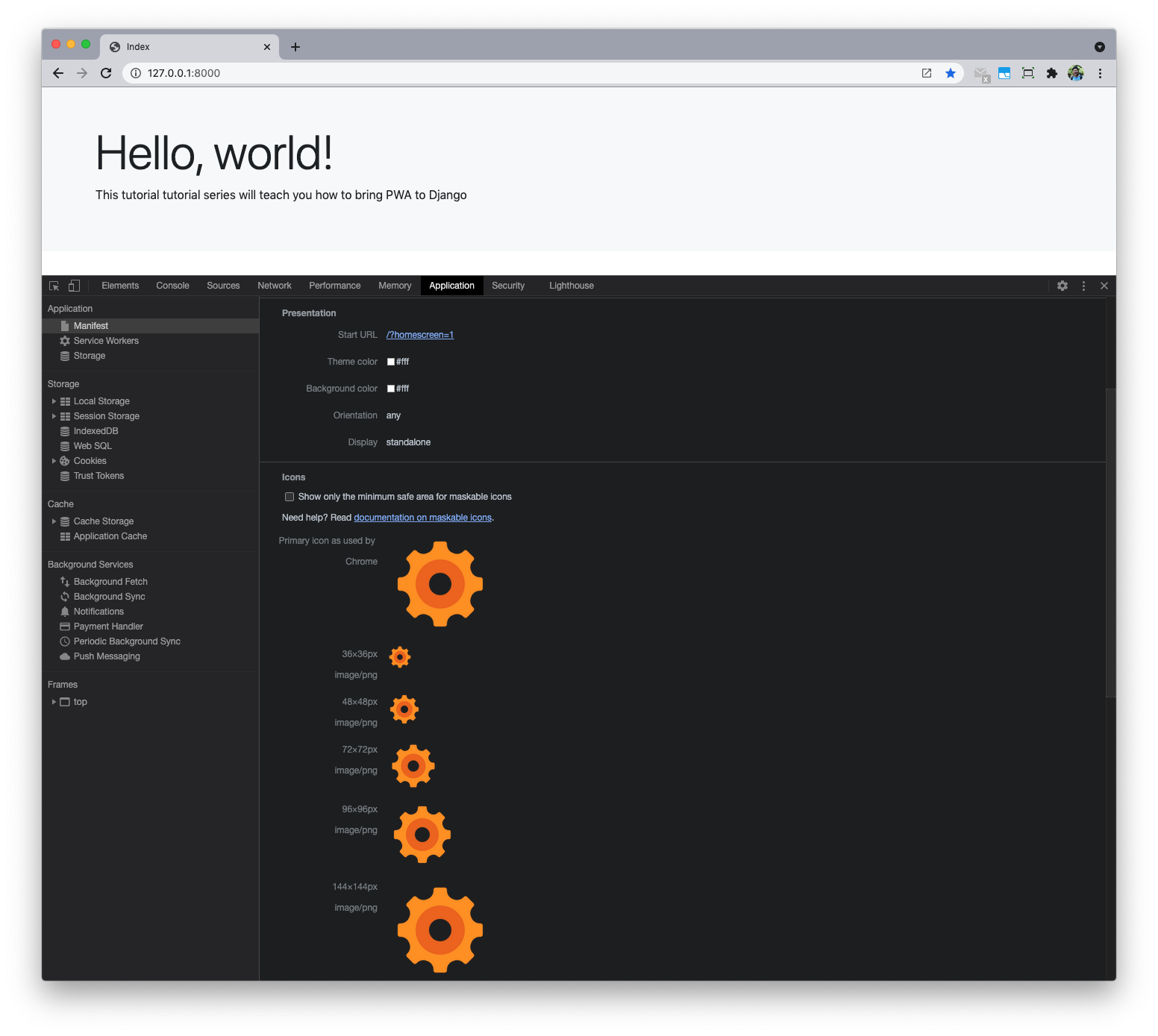1158x1036 pixels.
Task: Expand the top frame node
Action: tap(54, 702)
